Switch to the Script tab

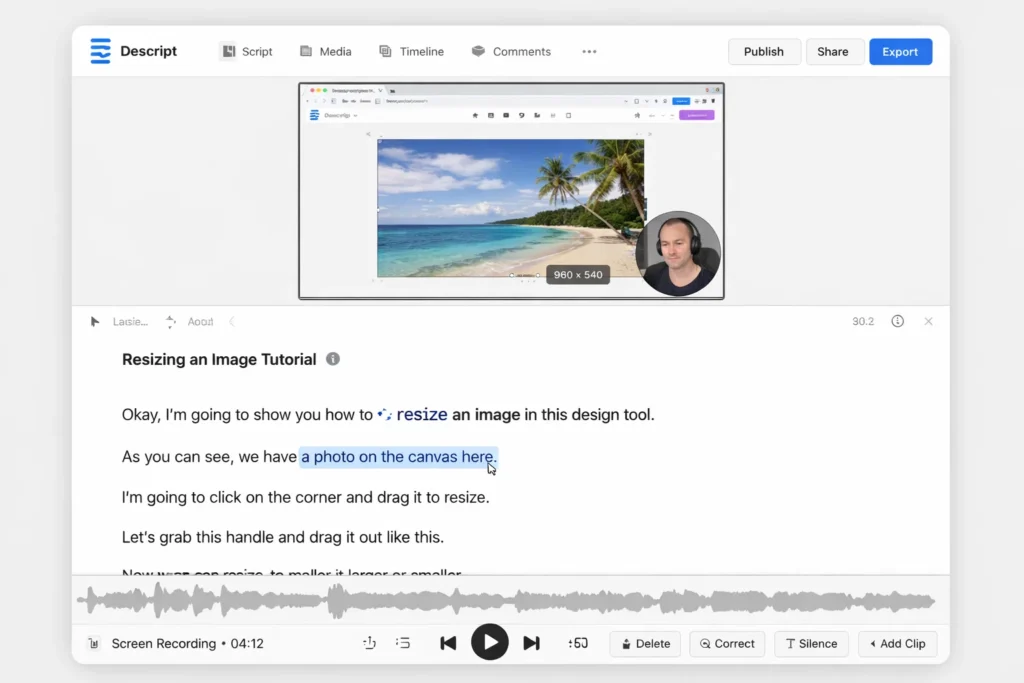tap(246, 51)
